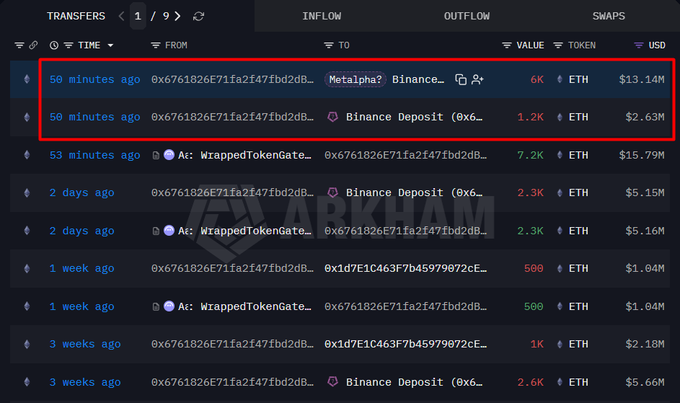Open 50 minutes ago link for 6K transfer
This screenshot has height=403, width=680.
coord(95,79)
